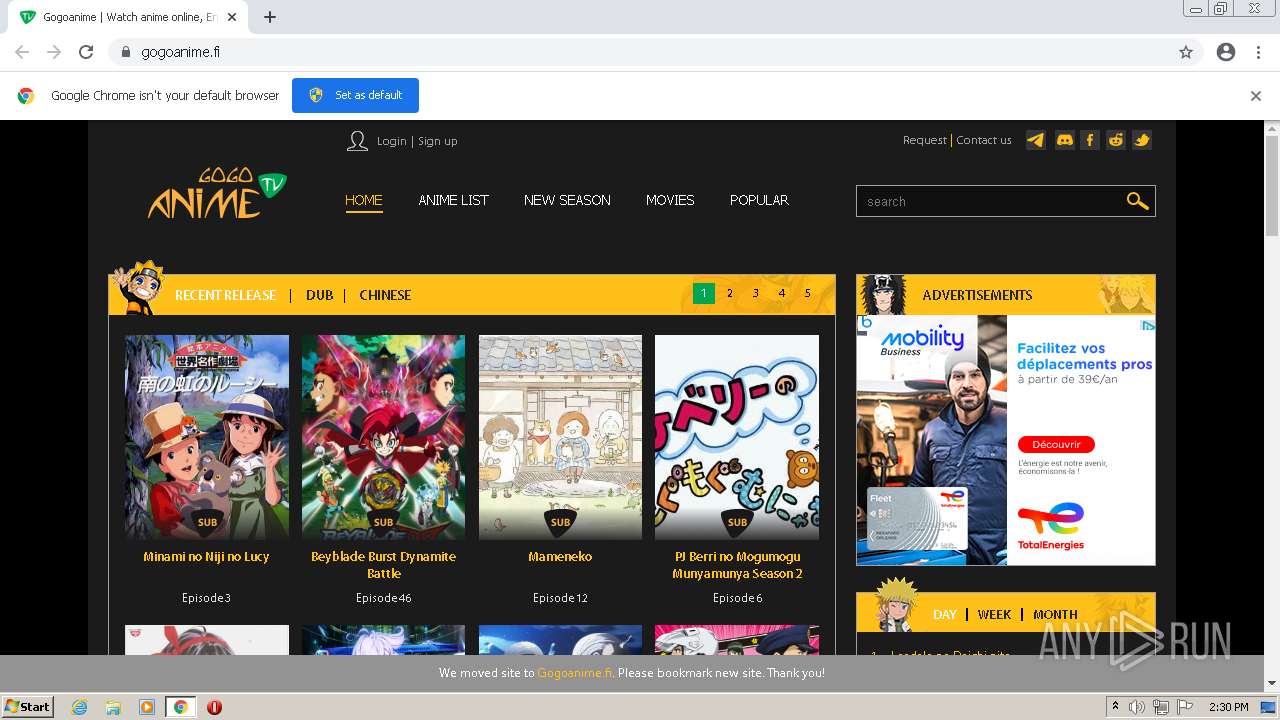Show hidden system tray icons

coord(1115,707)
